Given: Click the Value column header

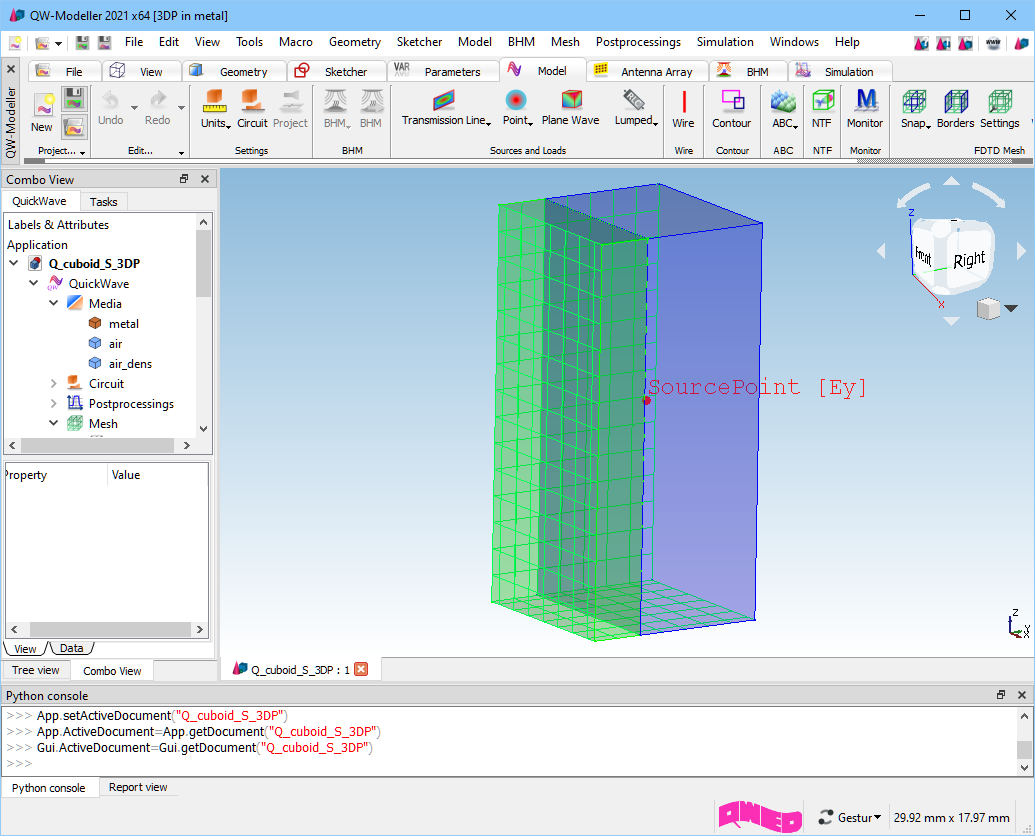Looking at the screenshot, I should point(125,475).
